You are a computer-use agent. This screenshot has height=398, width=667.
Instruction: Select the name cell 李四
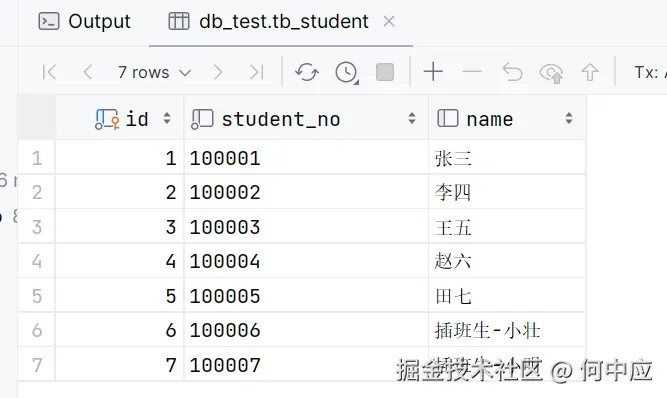507,192
